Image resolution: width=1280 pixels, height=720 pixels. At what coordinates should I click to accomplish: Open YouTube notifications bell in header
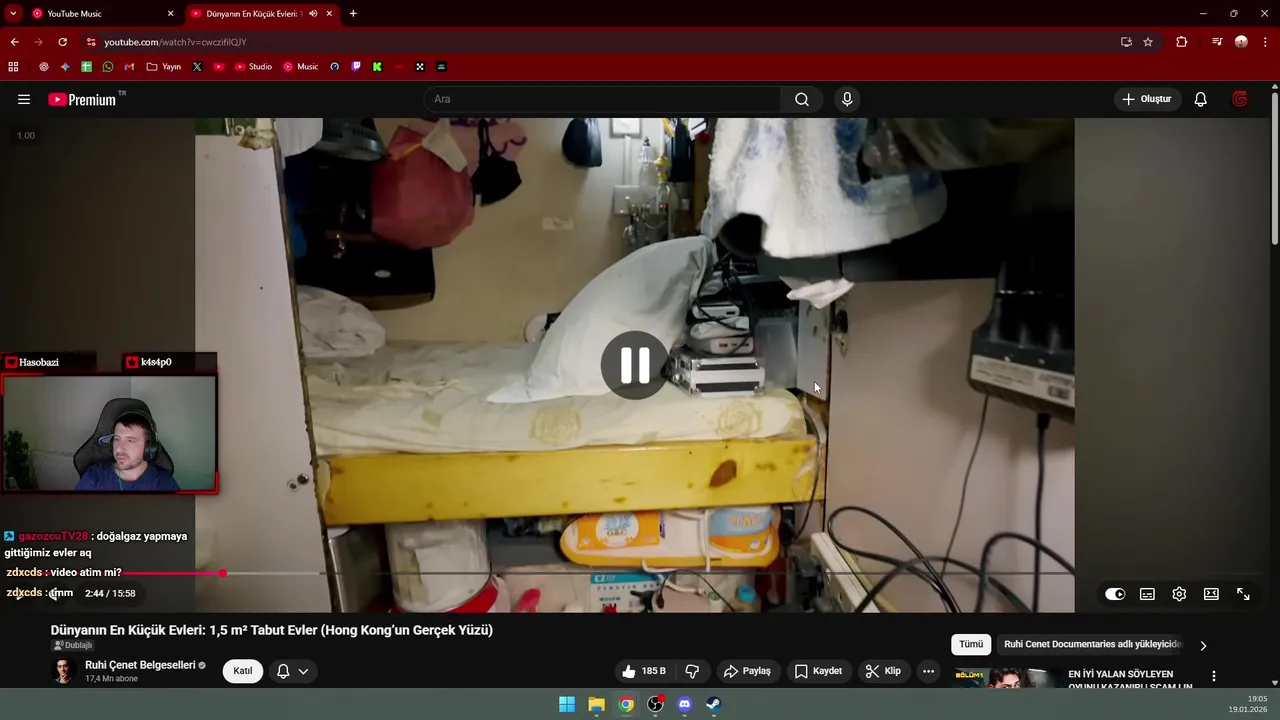click(1201, 99)
